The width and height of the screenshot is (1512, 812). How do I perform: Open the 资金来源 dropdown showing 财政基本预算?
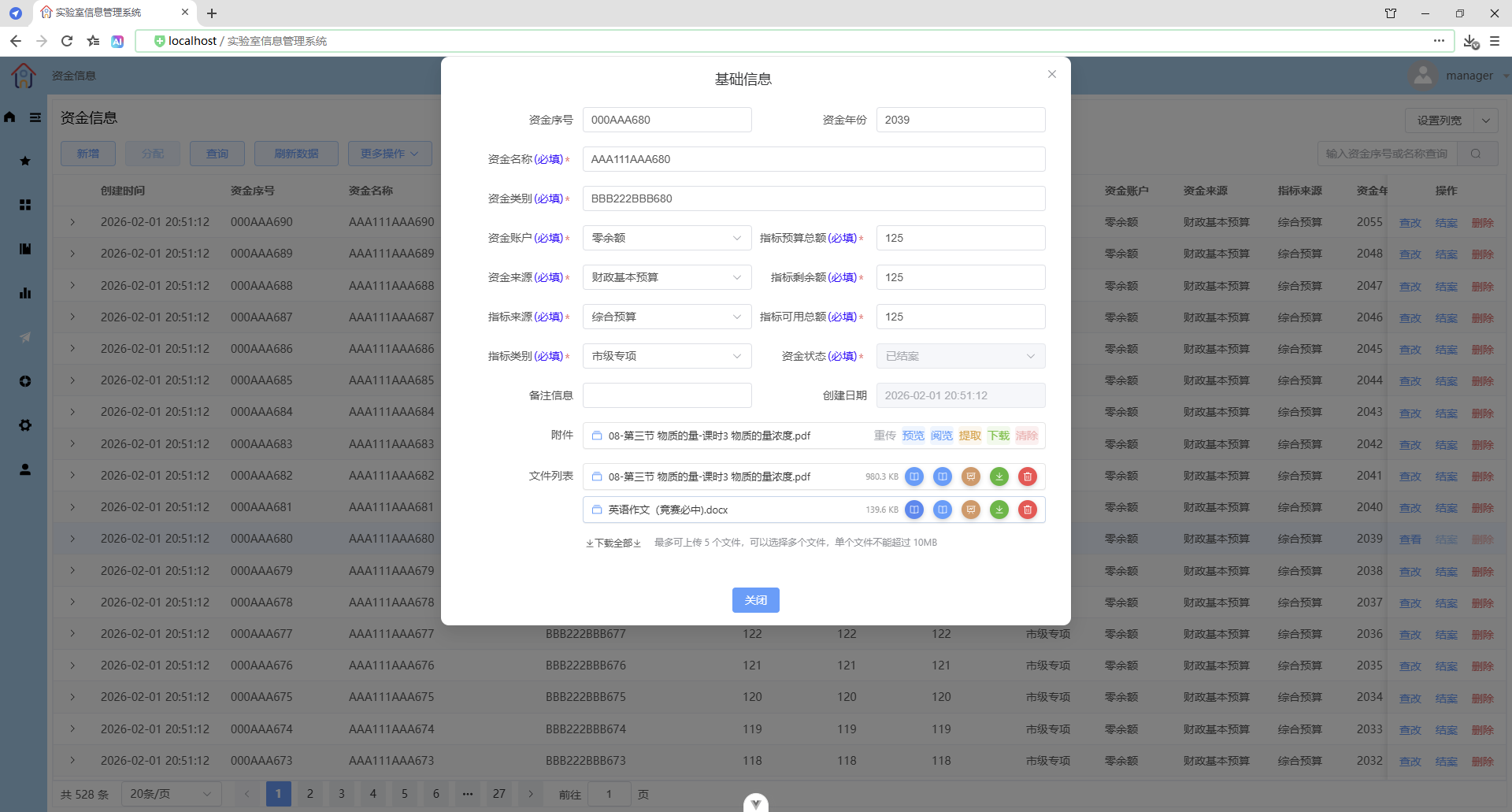click(667, 277)
